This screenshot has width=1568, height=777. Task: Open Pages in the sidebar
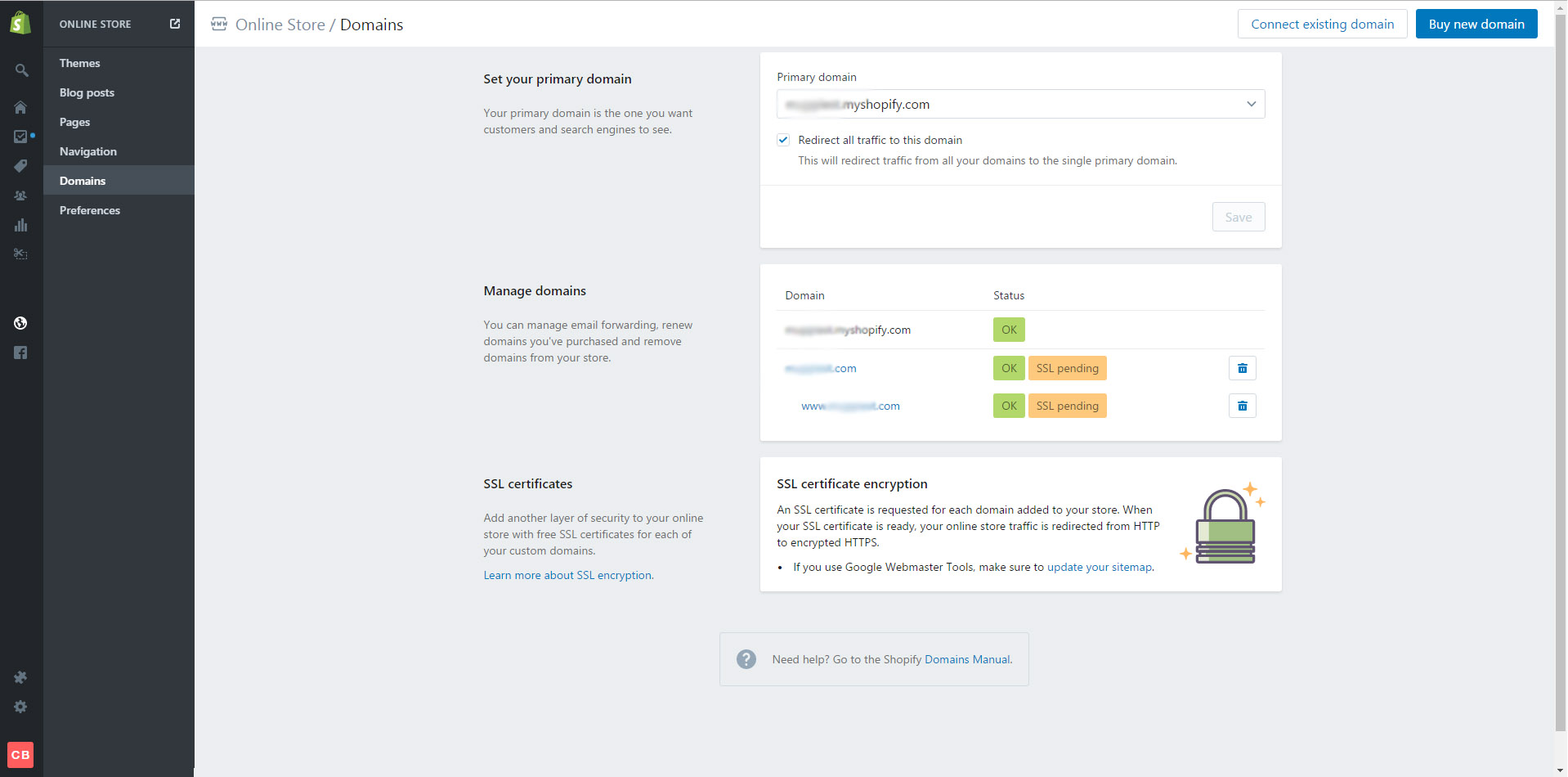(x=74, y=122)
